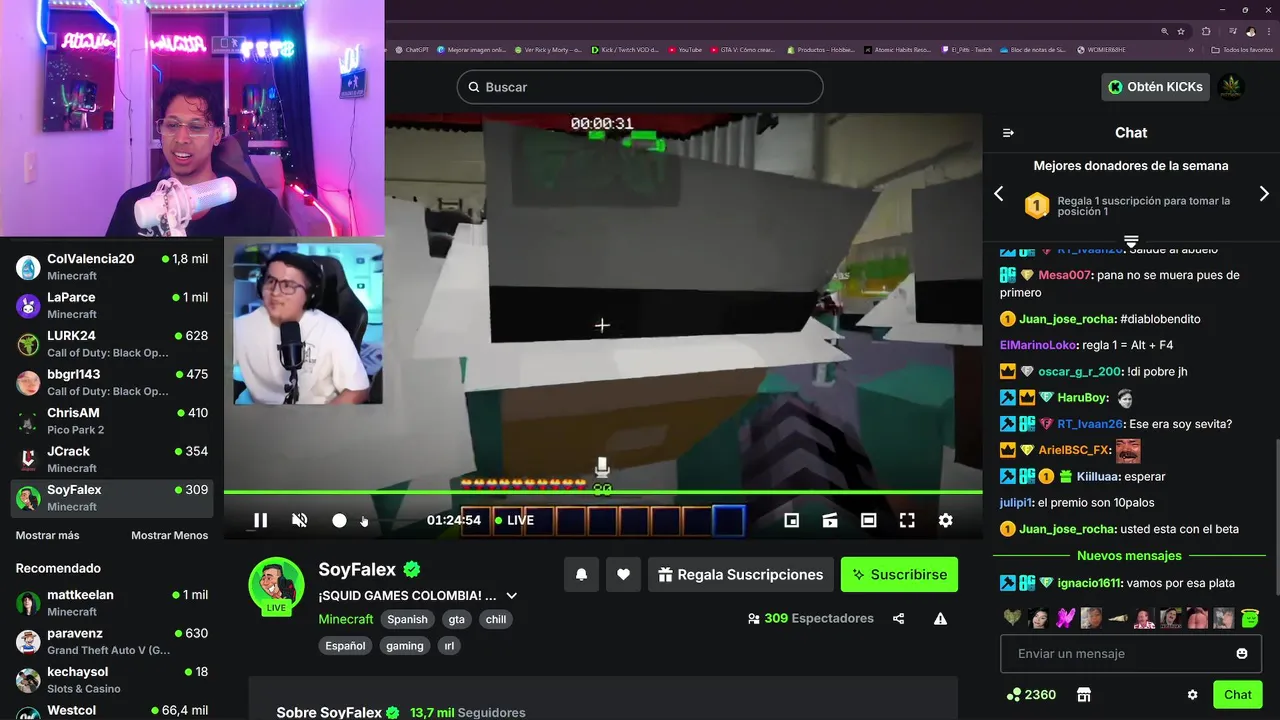Viewport: 1280px width, 720px height.
Task: Unmute the stream audio
Action: tap(299, 520)
